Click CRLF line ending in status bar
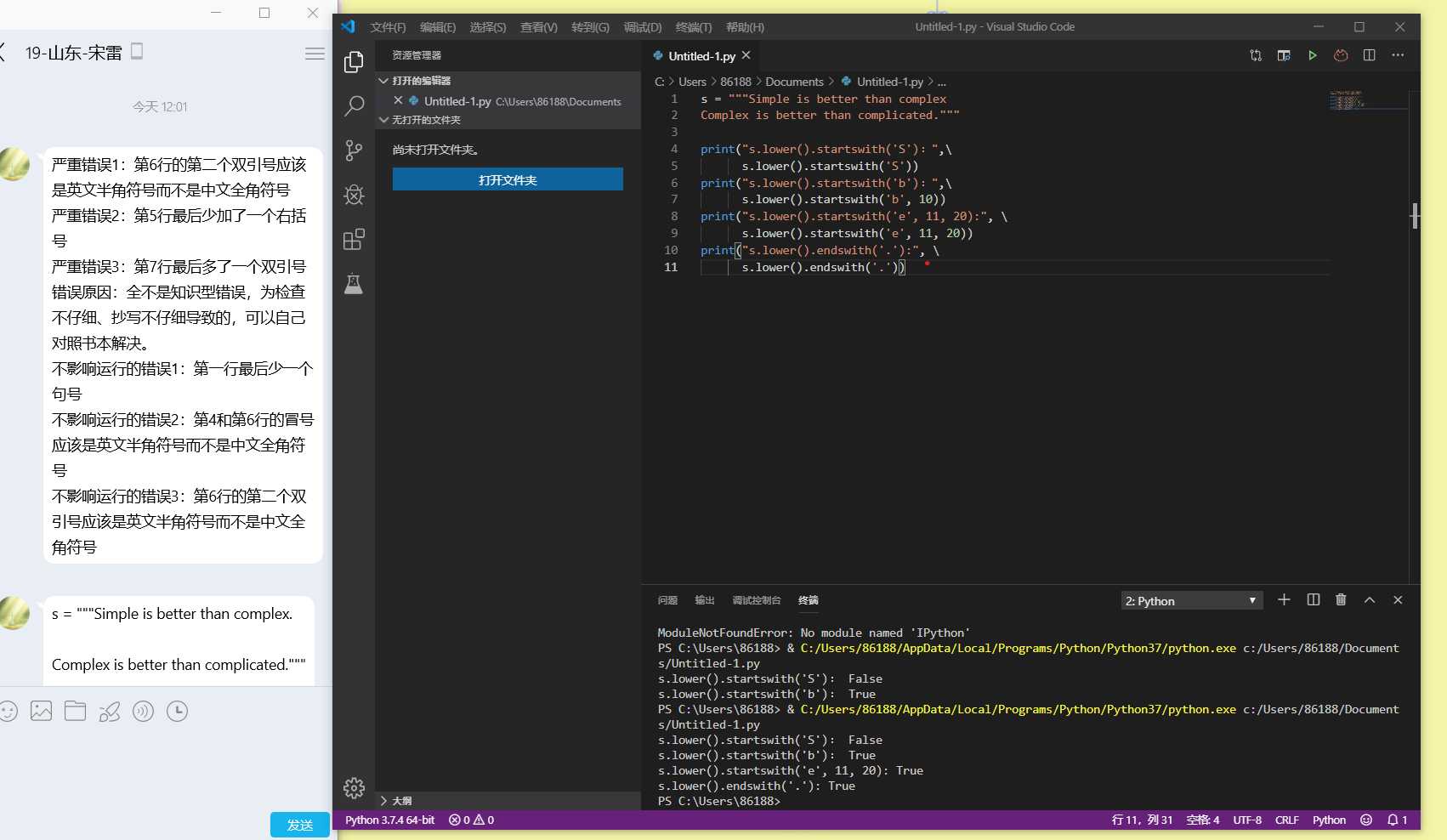 point(1287,820)
